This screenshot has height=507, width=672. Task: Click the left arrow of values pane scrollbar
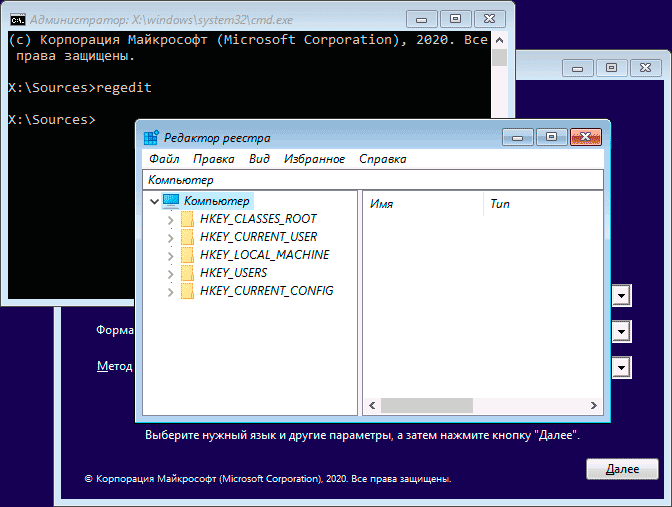372,405
